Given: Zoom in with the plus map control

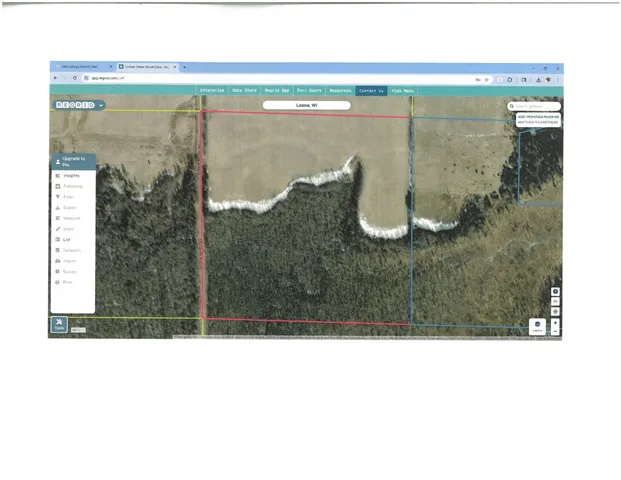Looking at the screenshot, I should (556, 322).
